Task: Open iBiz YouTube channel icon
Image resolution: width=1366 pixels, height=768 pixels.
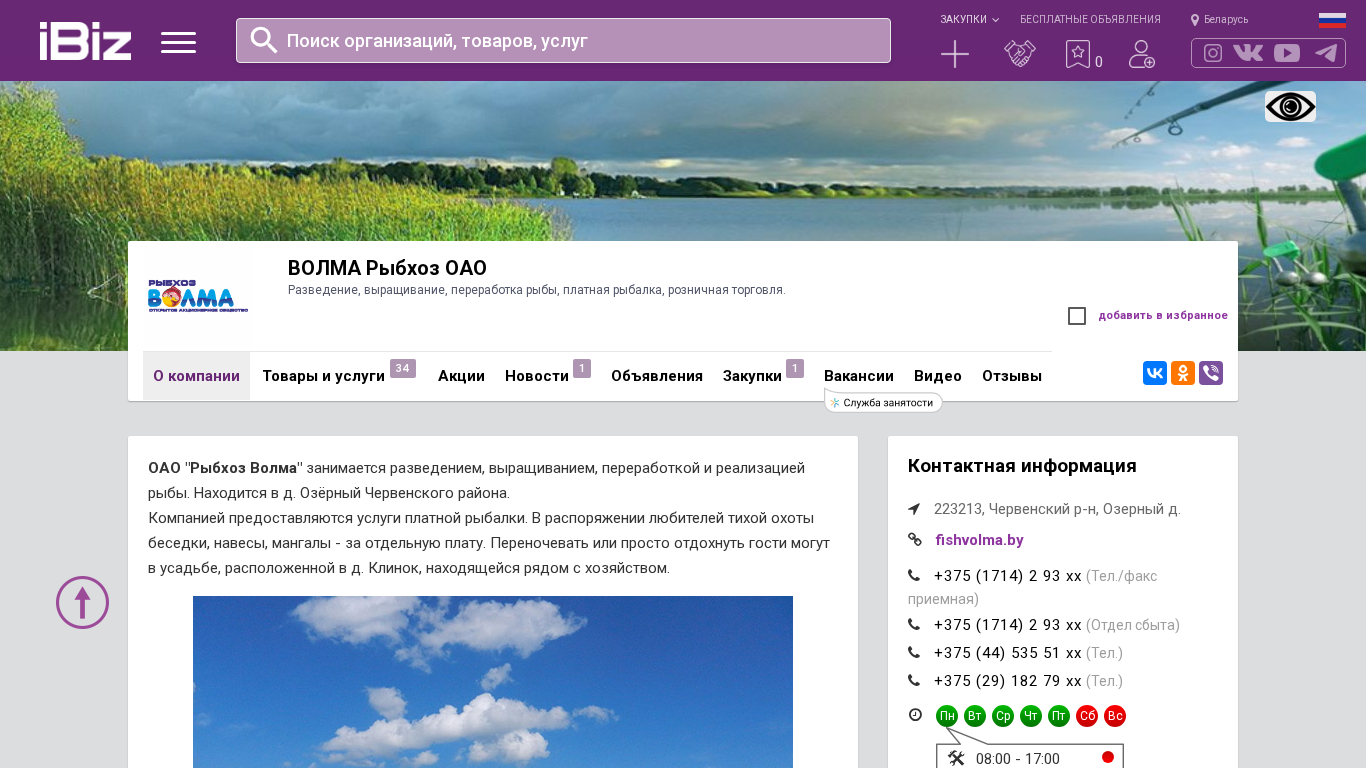Action: point(1287,53)
